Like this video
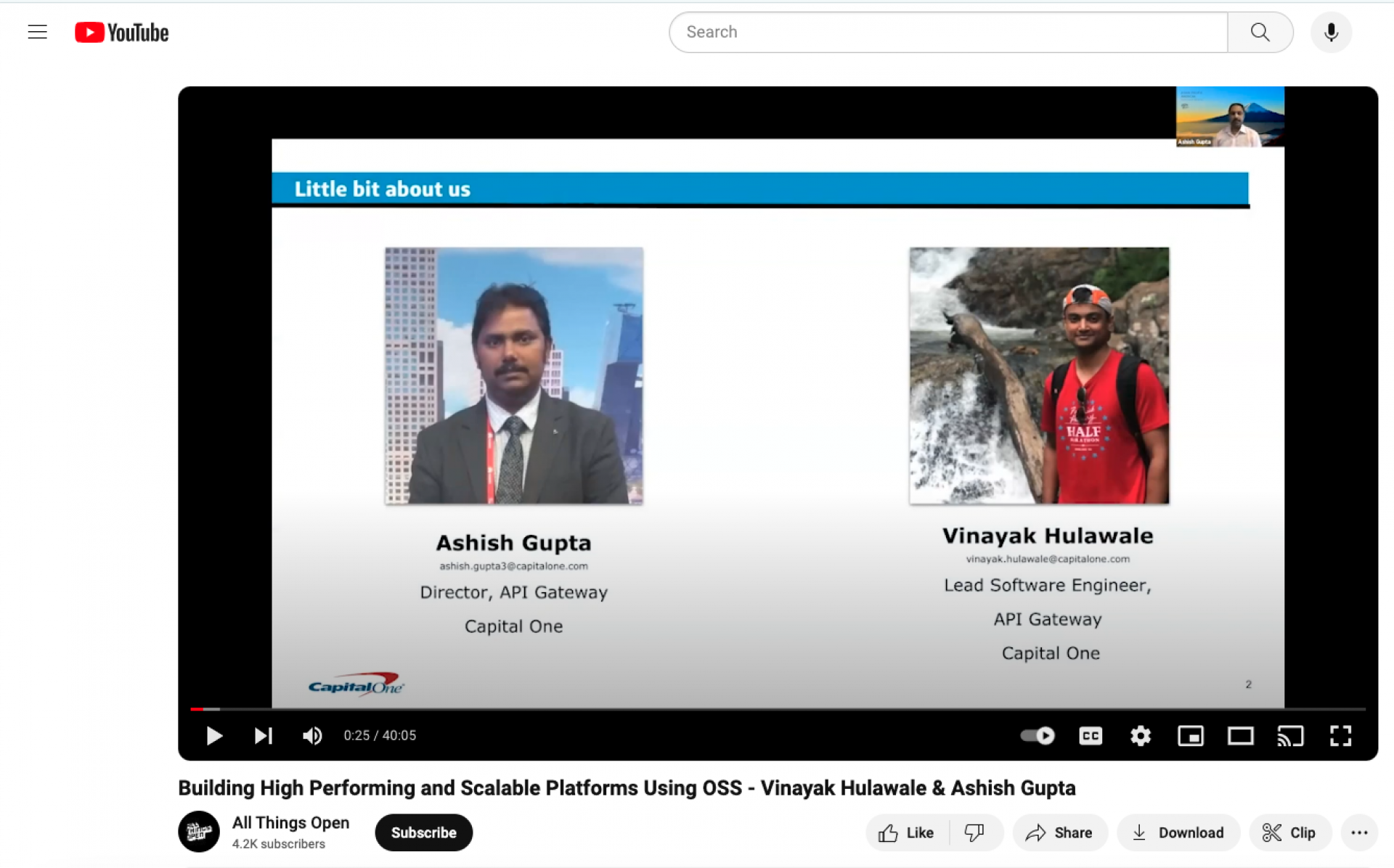Image resolution: width=1394 pixels, height=868 pixels. (907, 832)
